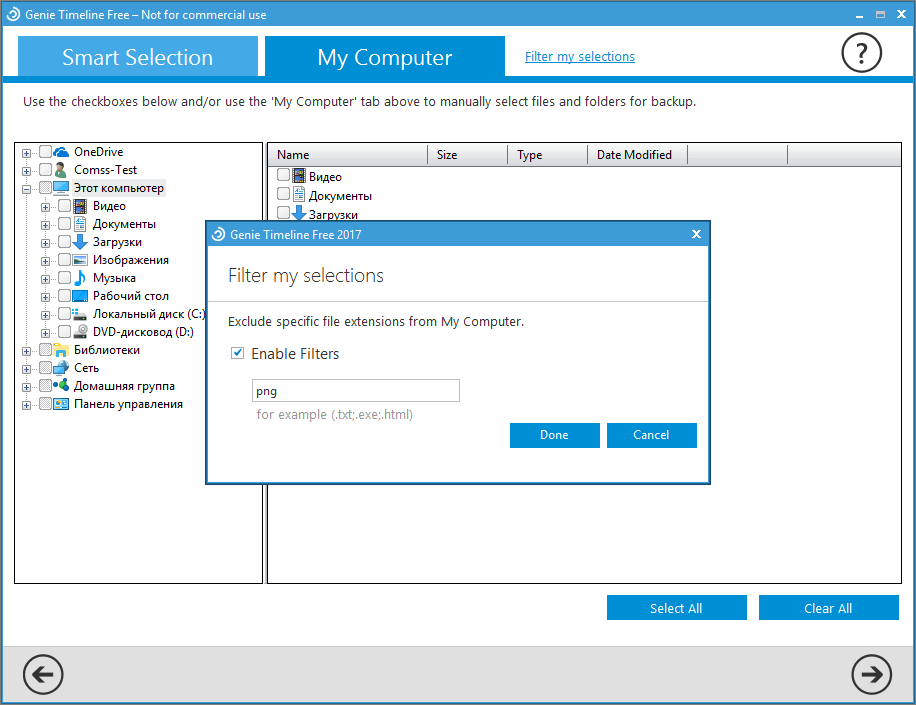Check the Видео checkbox in file list

coord(283,175)
